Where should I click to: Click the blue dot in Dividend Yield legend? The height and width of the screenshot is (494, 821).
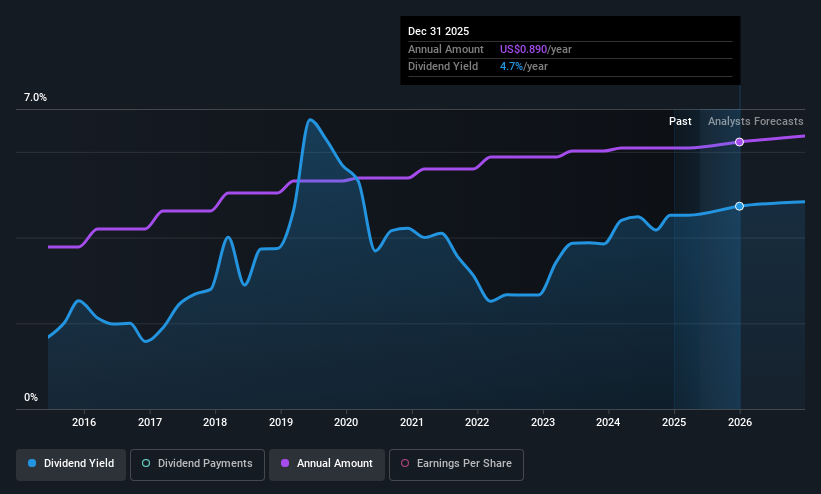point(32,463)
